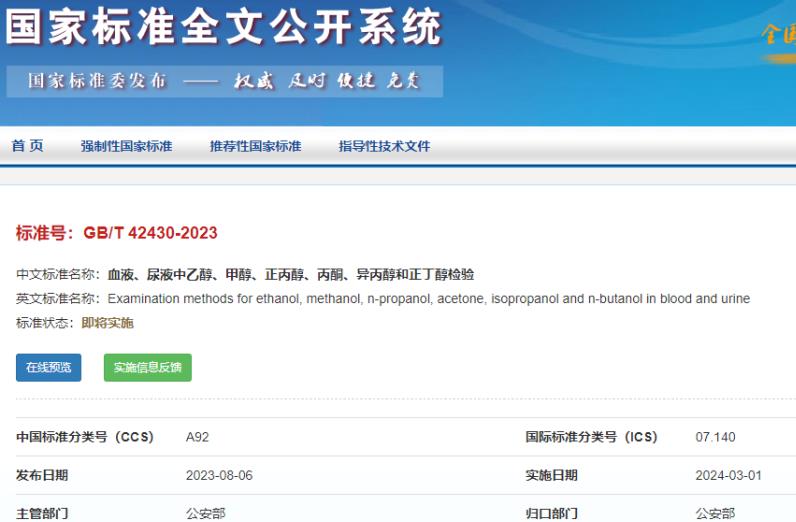The height and width of the screenshot is (522, 796).
Task: Click English title starting with Examination methods
Action: pyautogui.click(x=428, y=299)
